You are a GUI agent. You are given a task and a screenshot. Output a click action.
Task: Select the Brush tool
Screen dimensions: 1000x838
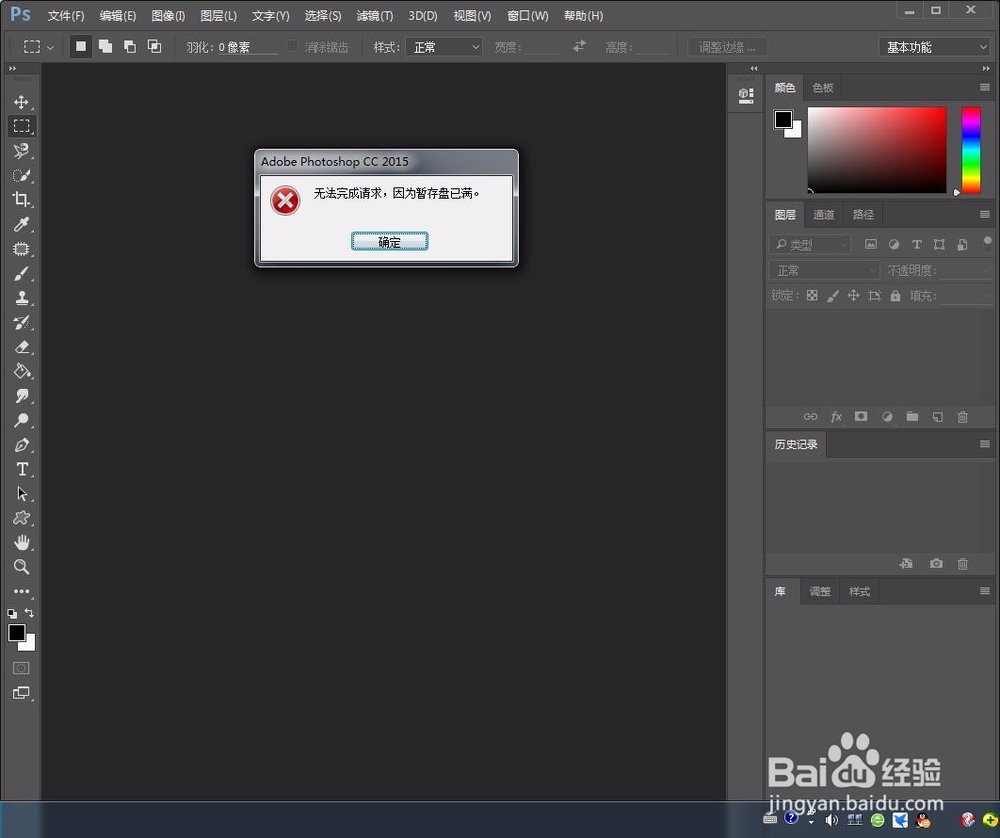tap(21, 274)
